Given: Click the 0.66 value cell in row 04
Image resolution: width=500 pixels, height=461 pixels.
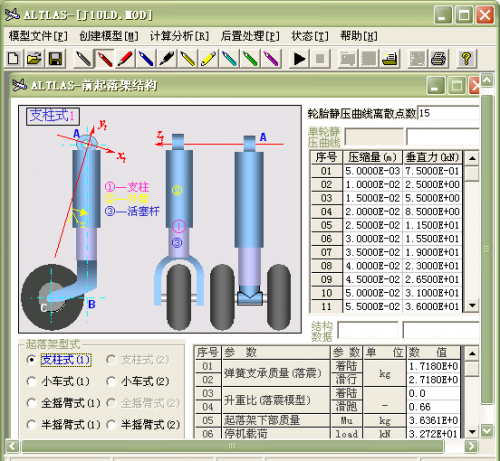Looking at the screenshot, I should pos(433,407).
